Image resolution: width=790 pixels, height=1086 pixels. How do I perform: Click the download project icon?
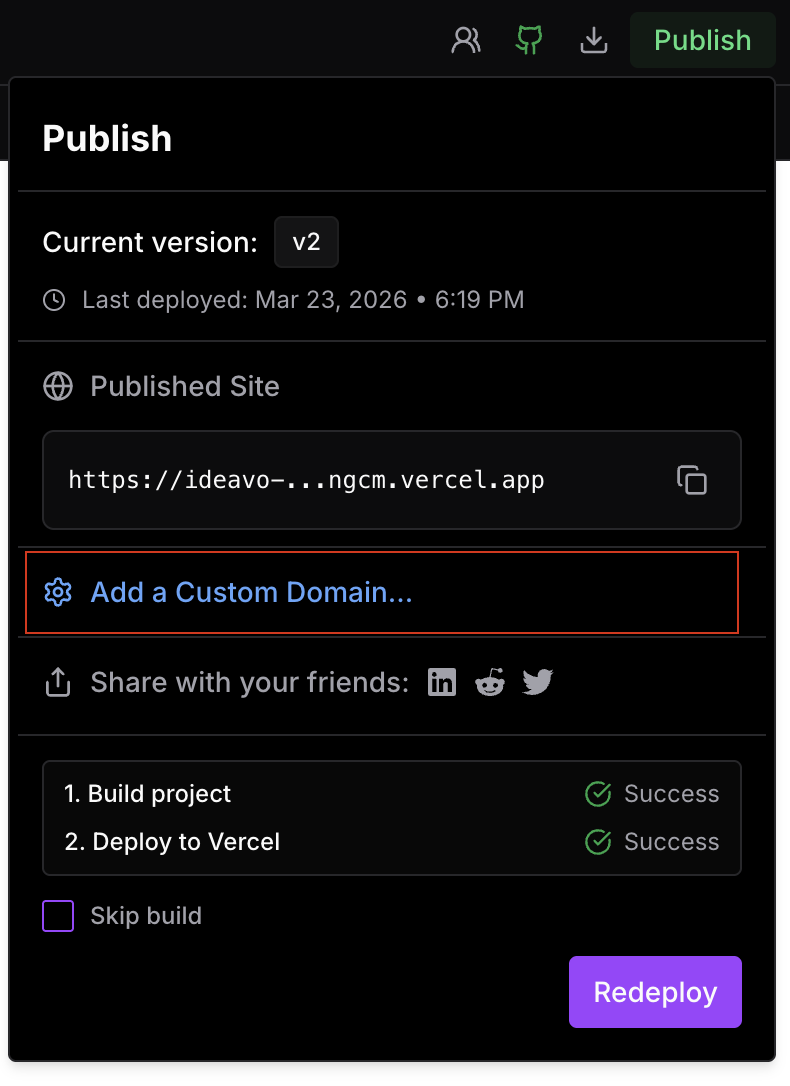(594, 40)
